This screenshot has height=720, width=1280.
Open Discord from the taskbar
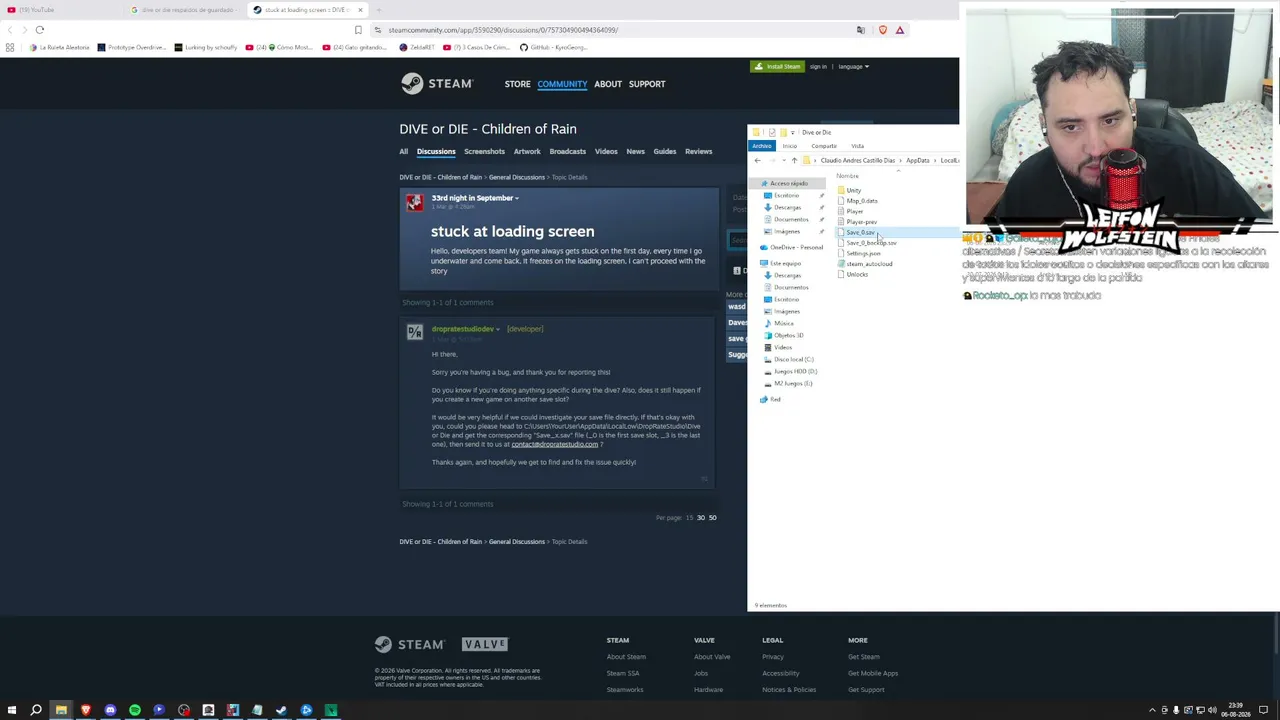tap(110, 710)
